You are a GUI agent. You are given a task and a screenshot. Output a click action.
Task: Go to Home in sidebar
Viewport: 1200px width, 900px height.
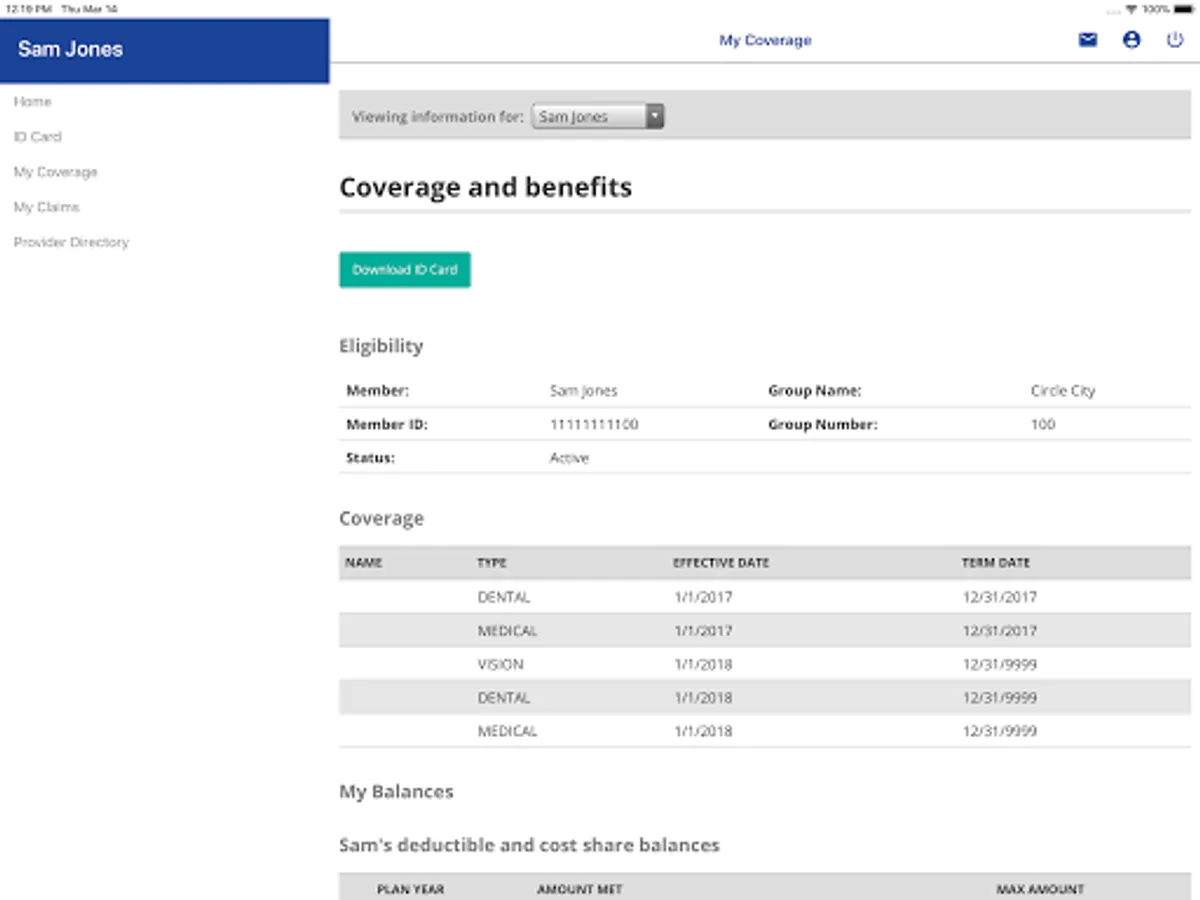[33, 102]
